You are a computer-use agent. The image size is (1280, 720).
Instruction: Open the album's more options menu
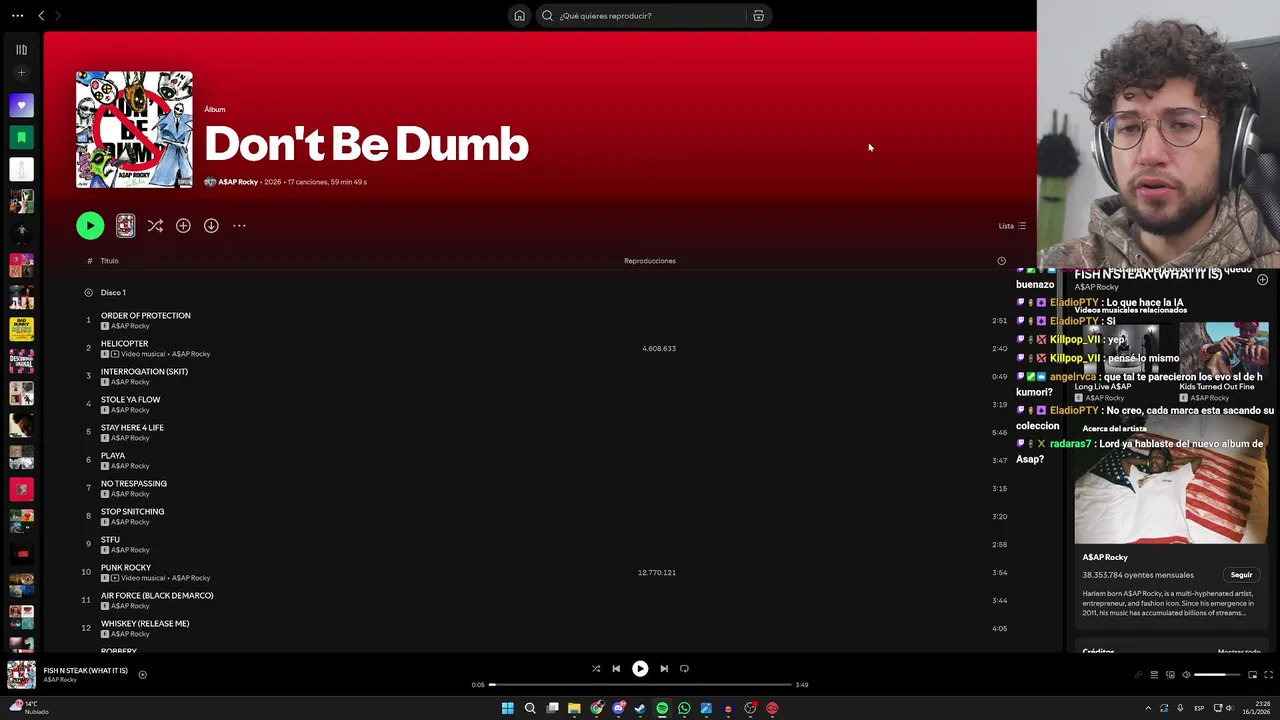coord(239,226)
